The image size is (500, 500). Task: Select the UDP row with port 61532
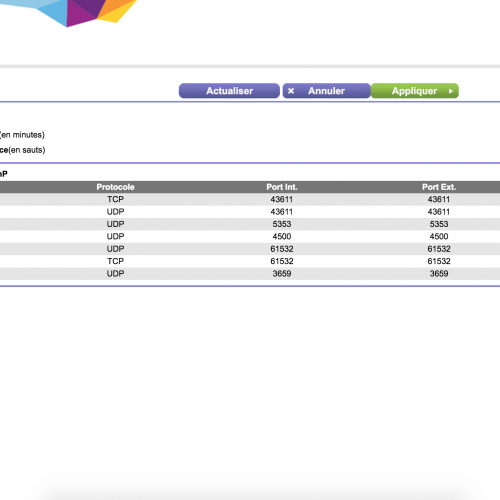(x=250, y=249)
